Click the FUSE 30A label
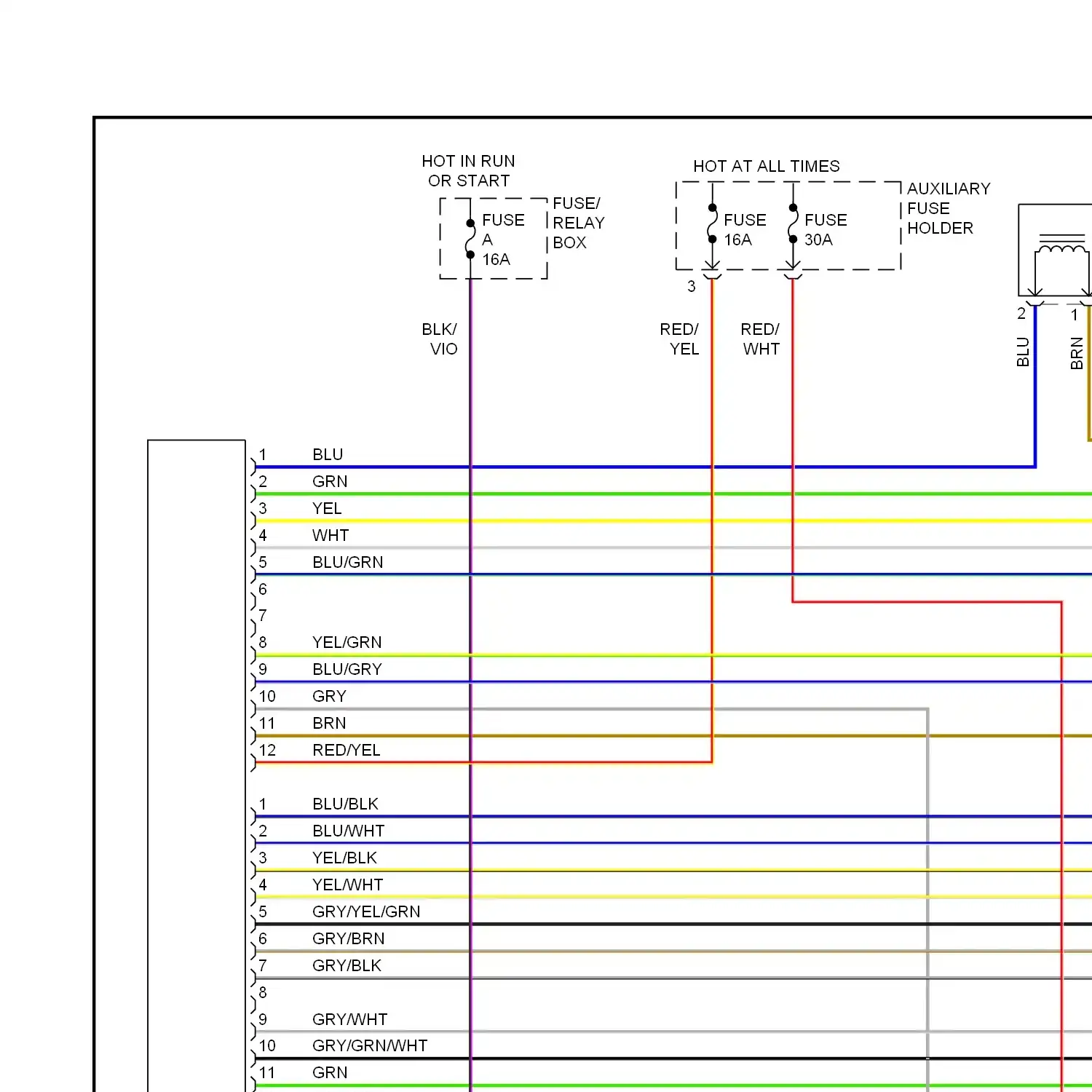 [826, 229]
